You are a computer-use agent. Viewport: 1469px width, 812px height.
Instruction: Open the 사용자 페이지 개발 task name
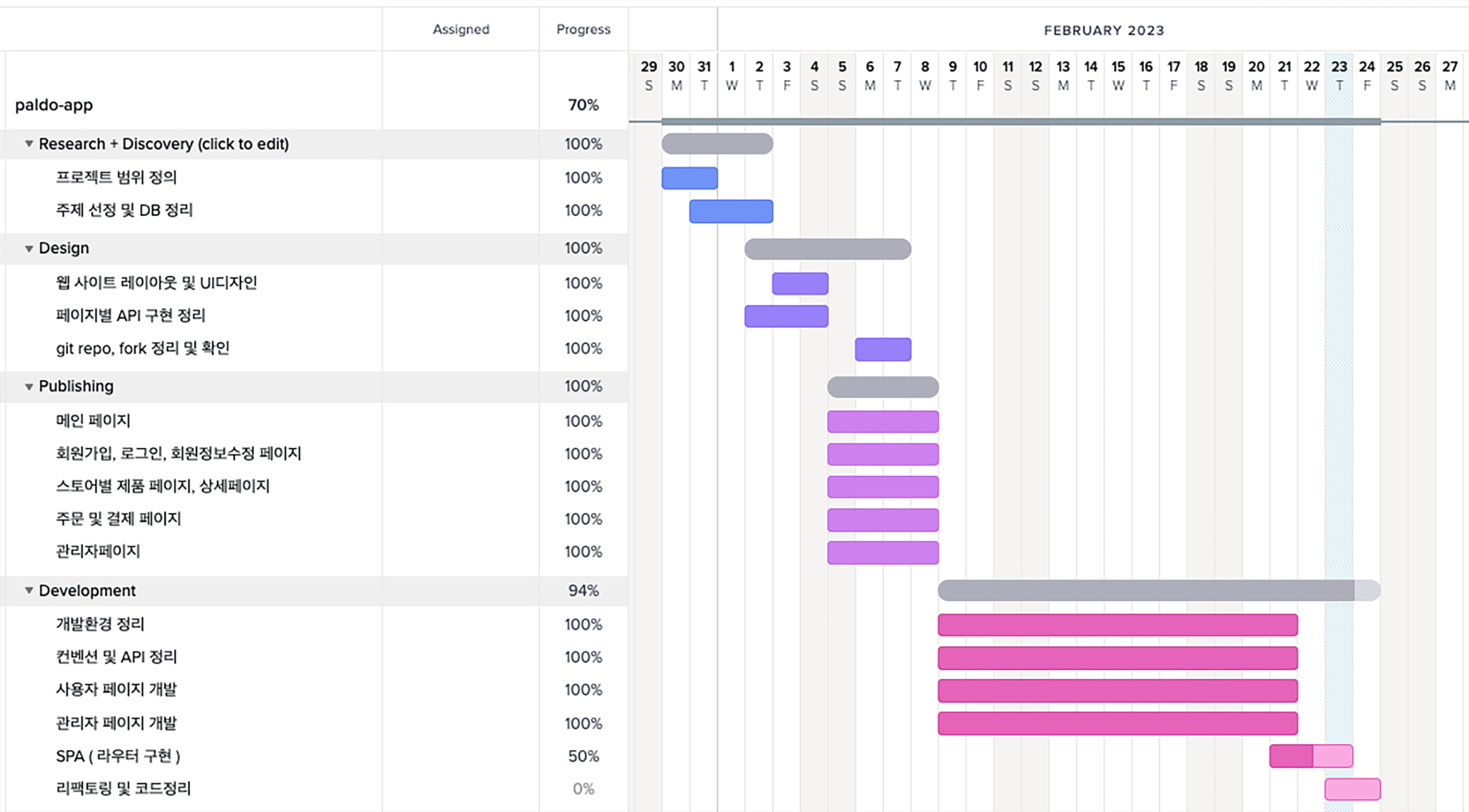116,690
